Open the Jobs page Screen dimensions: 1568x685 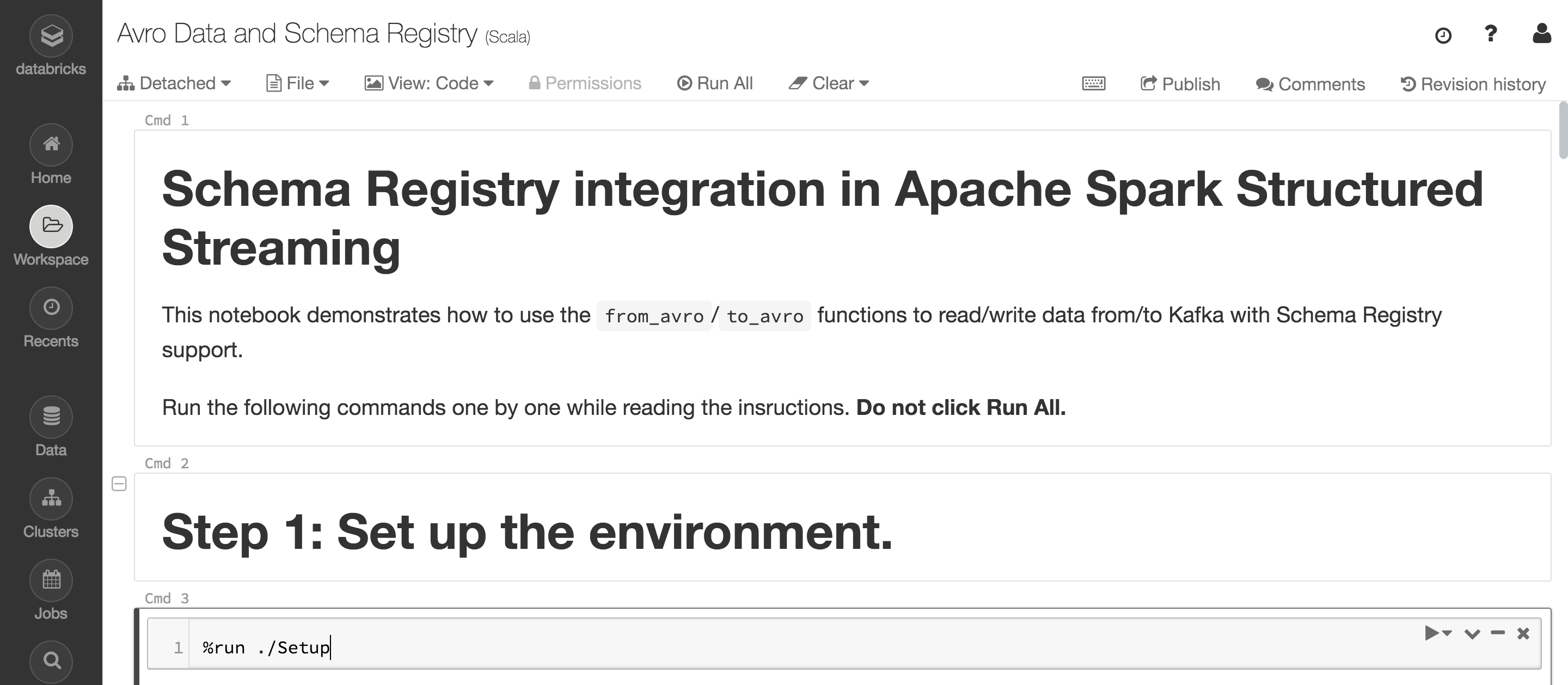point(51,591)
